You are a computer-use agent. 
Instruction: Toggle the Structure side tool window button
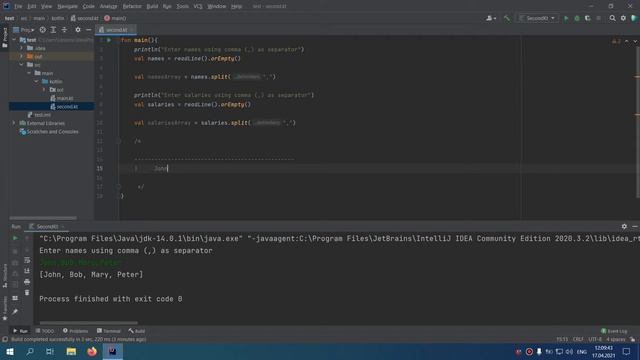pyautogui.click(x=4, y=276)
